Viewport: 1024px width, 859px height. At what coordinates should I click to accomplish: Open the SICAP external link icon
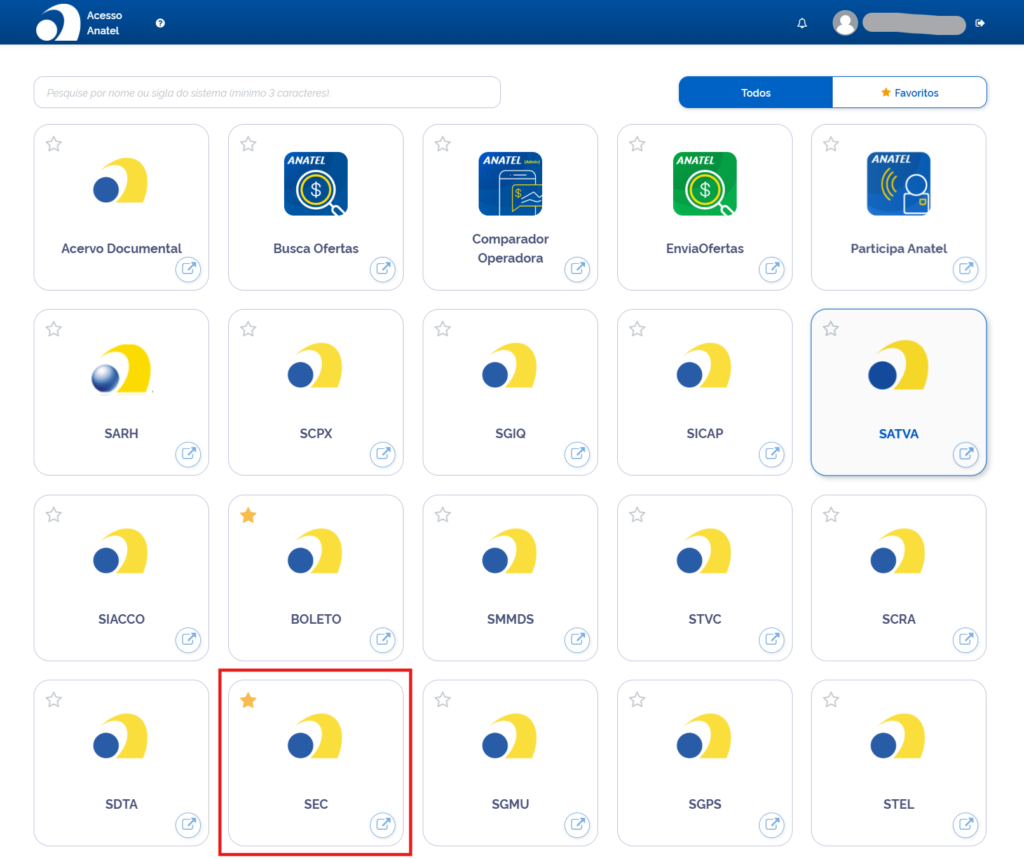771,454
